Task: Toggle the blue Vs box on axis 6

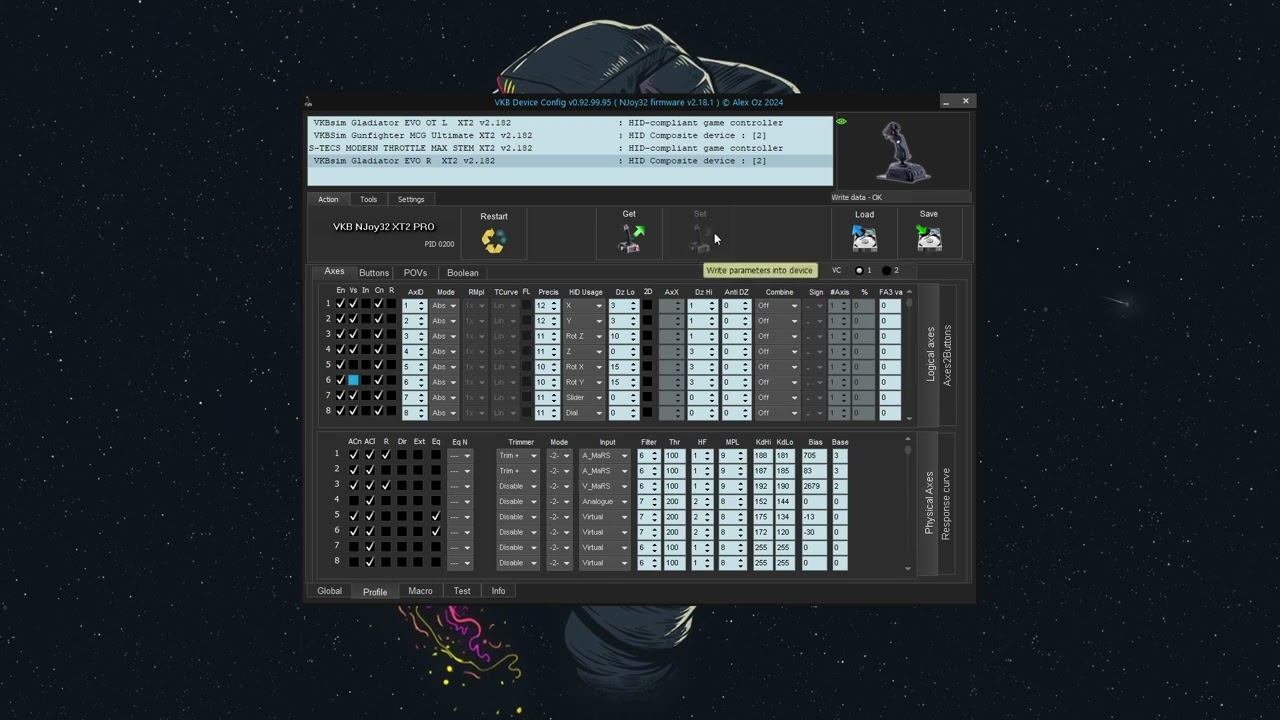Action: click(x=353, y=380)
